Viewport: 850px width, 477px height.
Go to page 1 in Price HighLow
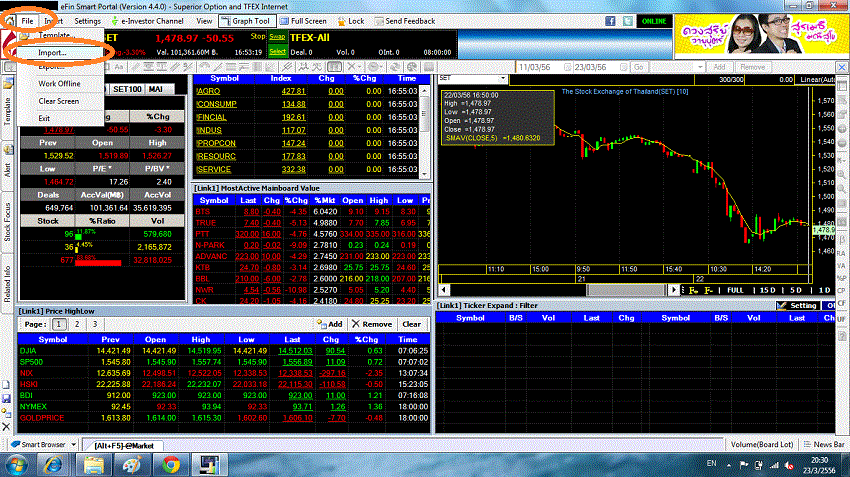pyautogui.click(x=59, y=324)
